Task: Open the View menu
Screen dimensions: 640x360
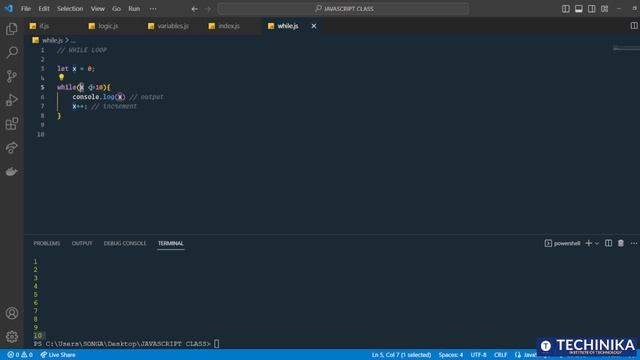Action: [98, 9]
